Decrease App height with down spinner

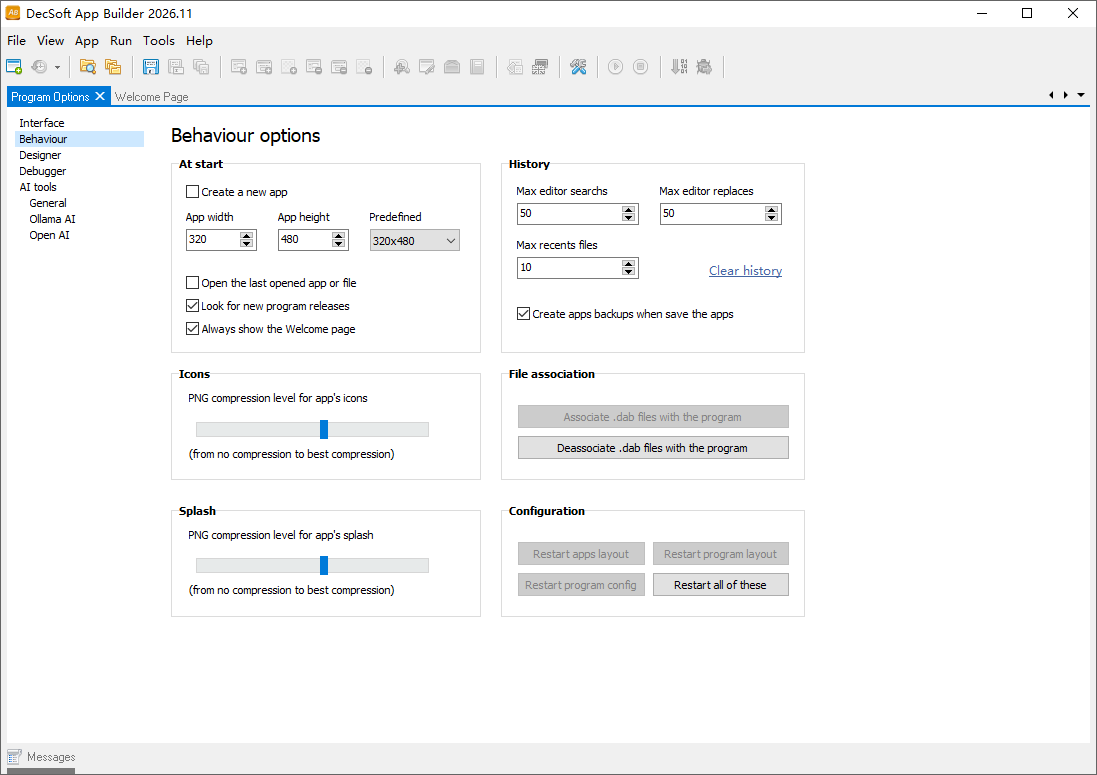(339, 244)
